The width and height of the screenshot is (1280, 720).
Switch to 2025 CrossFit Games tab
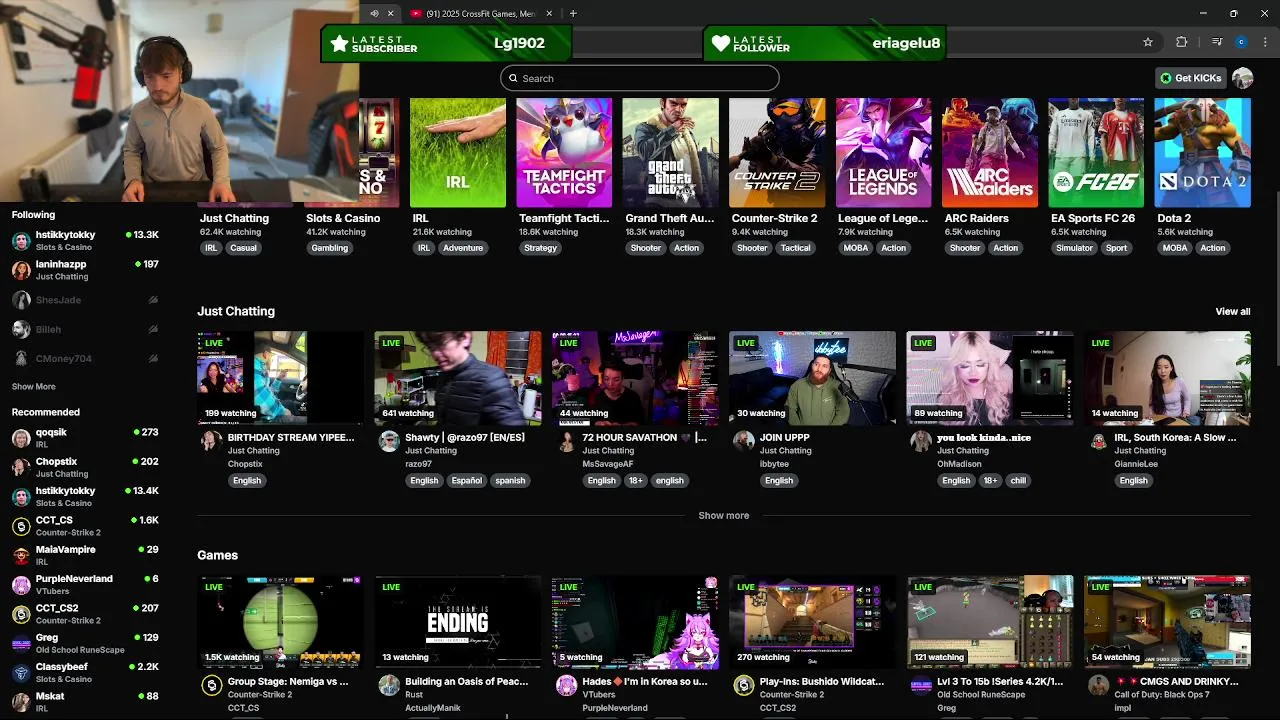pyautogui.click(x=481, y=13)
